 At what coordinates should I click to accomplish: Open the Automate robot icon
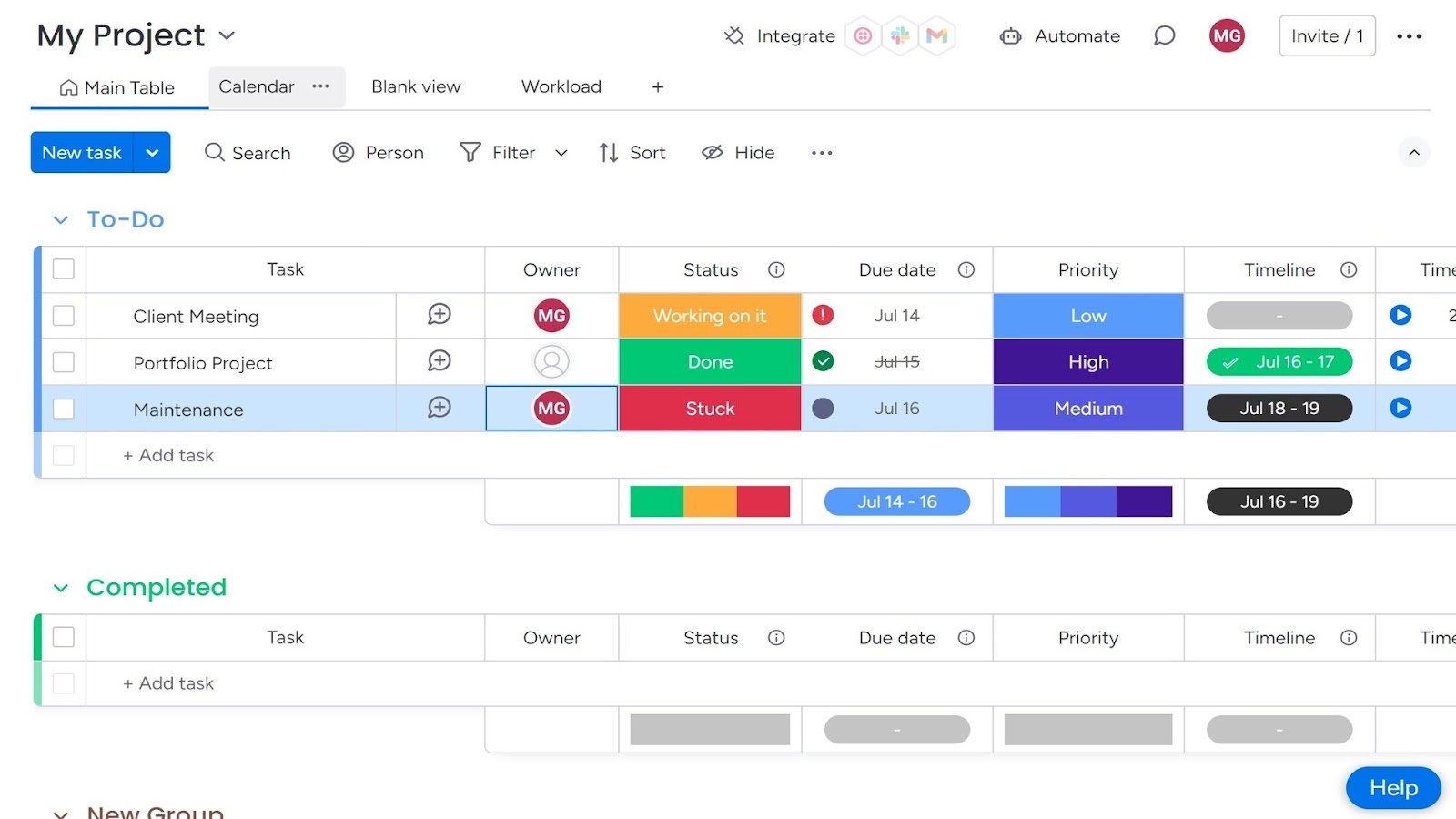tap(1010, 36)
